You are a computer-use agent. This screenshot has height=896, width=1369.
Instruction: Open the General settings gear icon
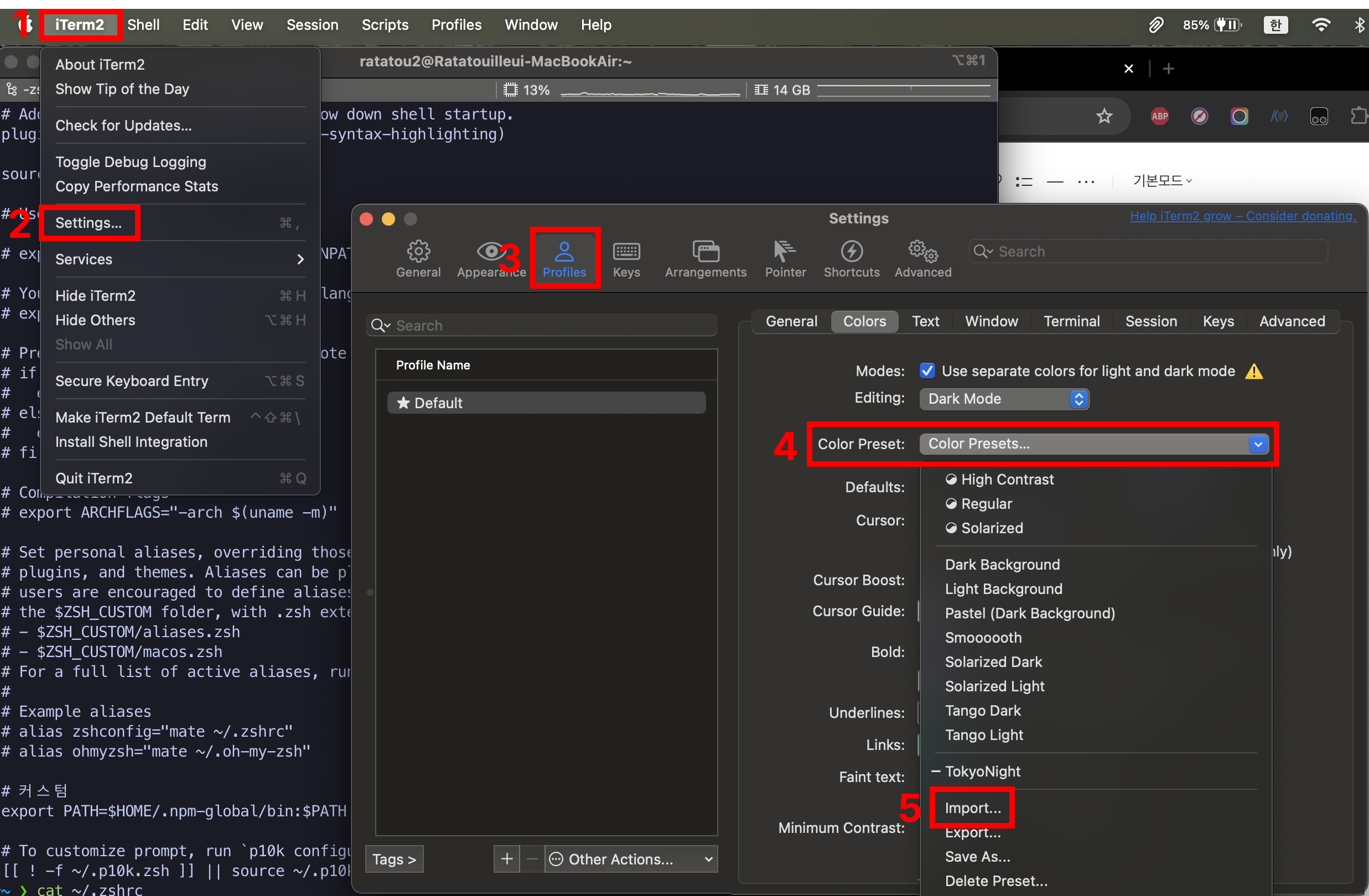[x=418, y=252]
